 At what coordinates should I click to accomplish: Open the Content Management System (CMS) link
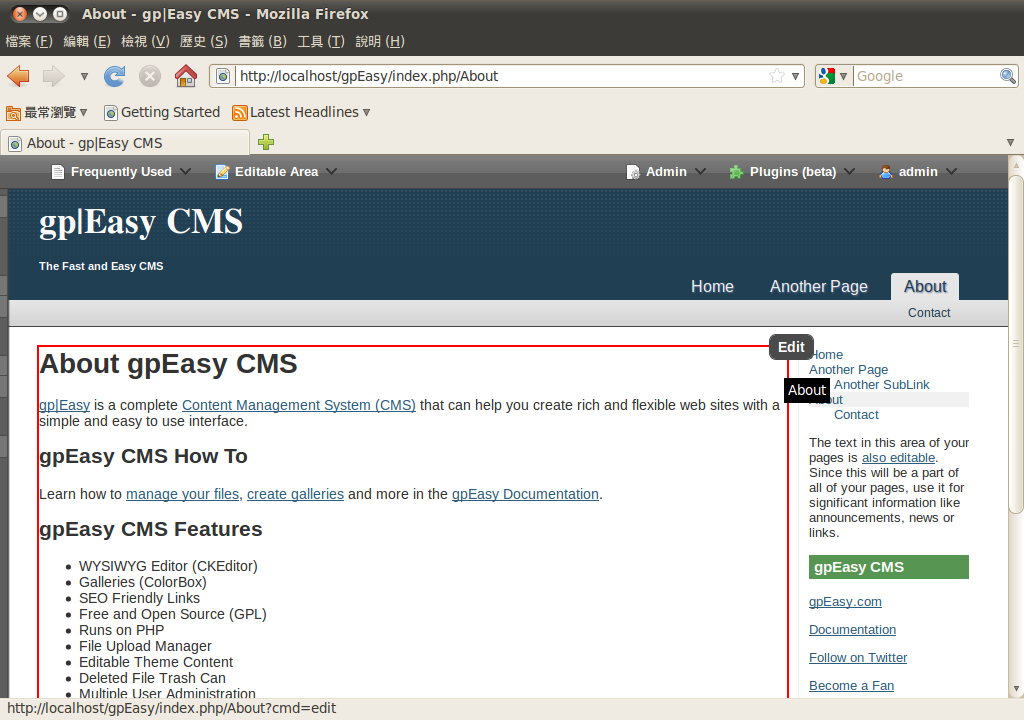[x=298, y=405]
